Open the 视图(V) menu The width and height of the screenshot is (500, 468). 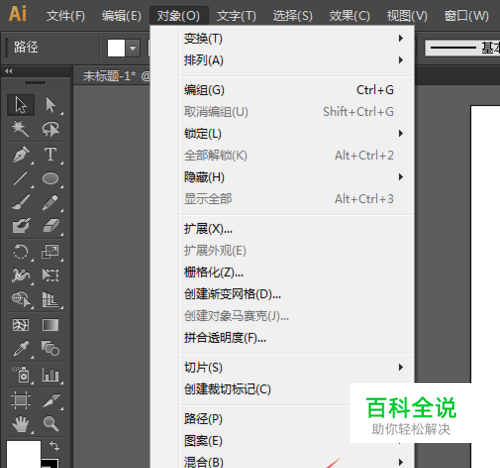(407, 16)
